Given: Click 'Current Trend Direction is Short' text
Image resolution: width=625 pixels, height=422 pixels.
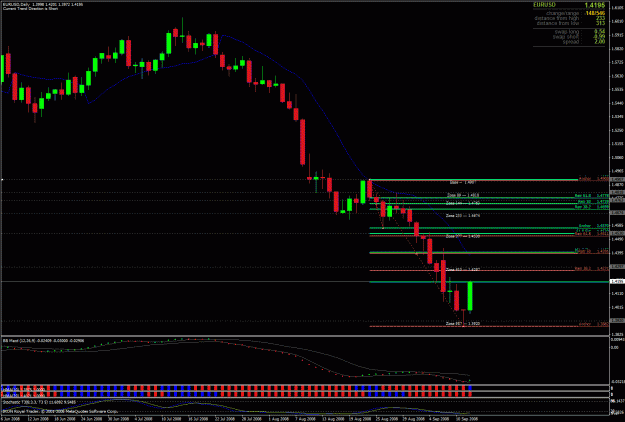Looking at the screenshot, I should (x=30, y=8).
